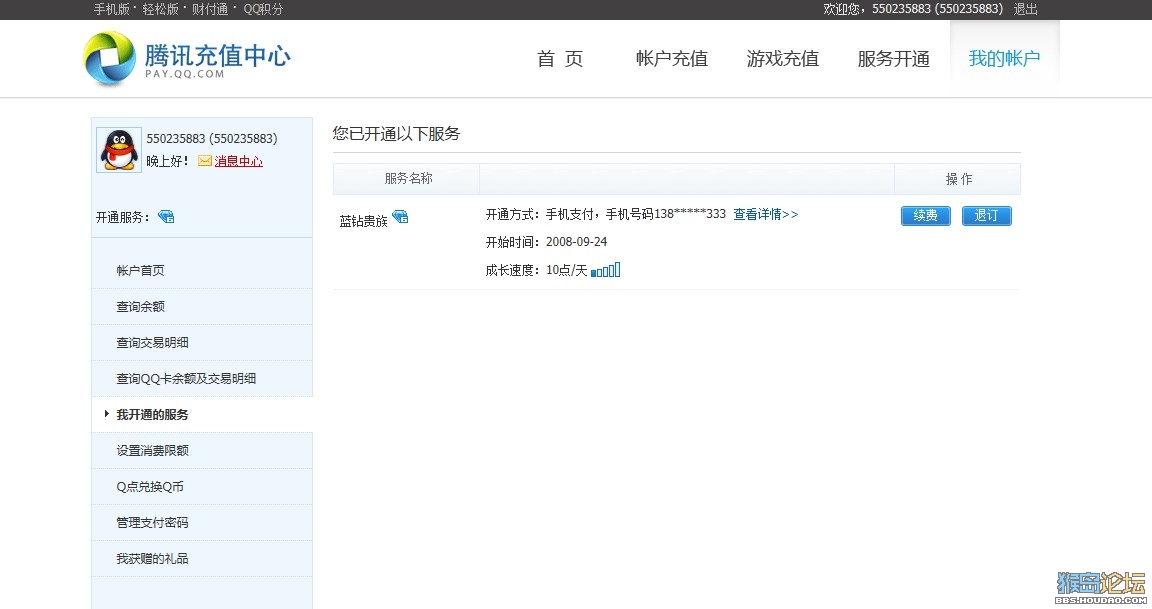The width and height of the screenshot is (1152, 609).
Task: Open the 轻松版 link in the top bar
Action: coord(161,9)
